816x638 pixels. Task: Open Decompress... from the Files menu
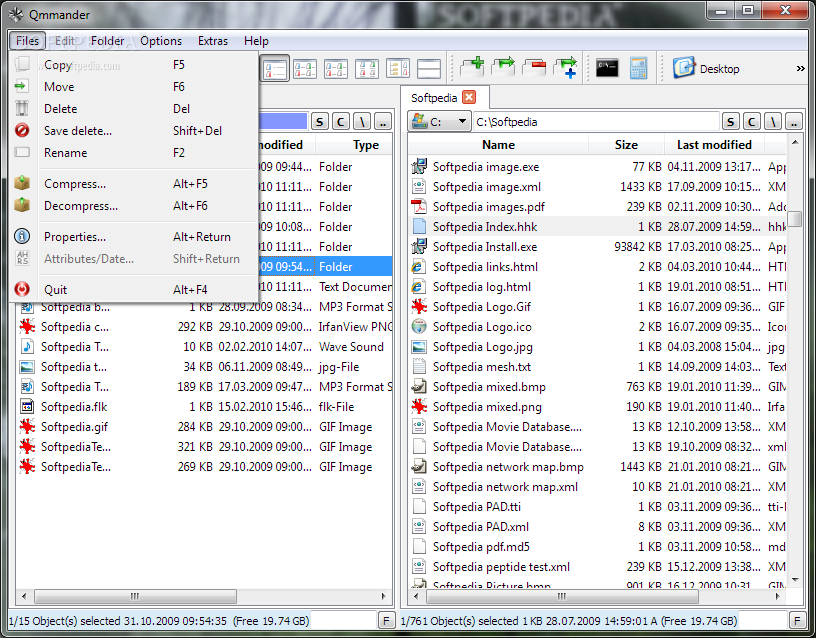(x=133, y=206)
